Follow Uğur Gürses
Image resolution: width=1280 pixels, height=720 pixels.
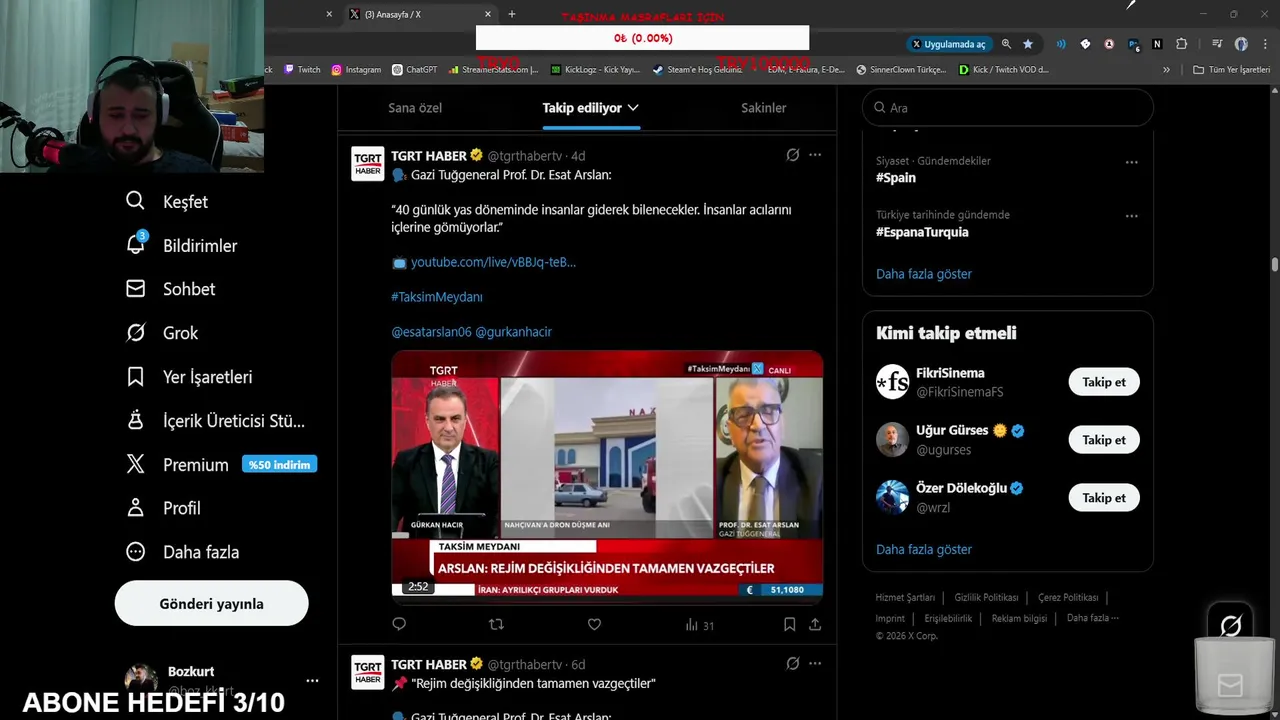click(1104, 440)
